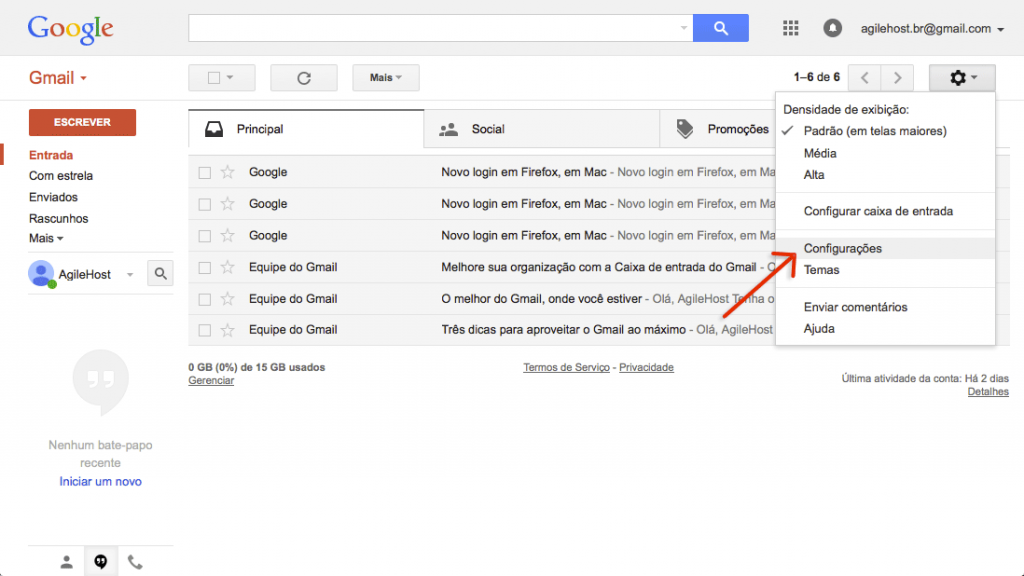Switch to the Principal tab
This screenshot has width=1024, height=576.
coord(306,129)
